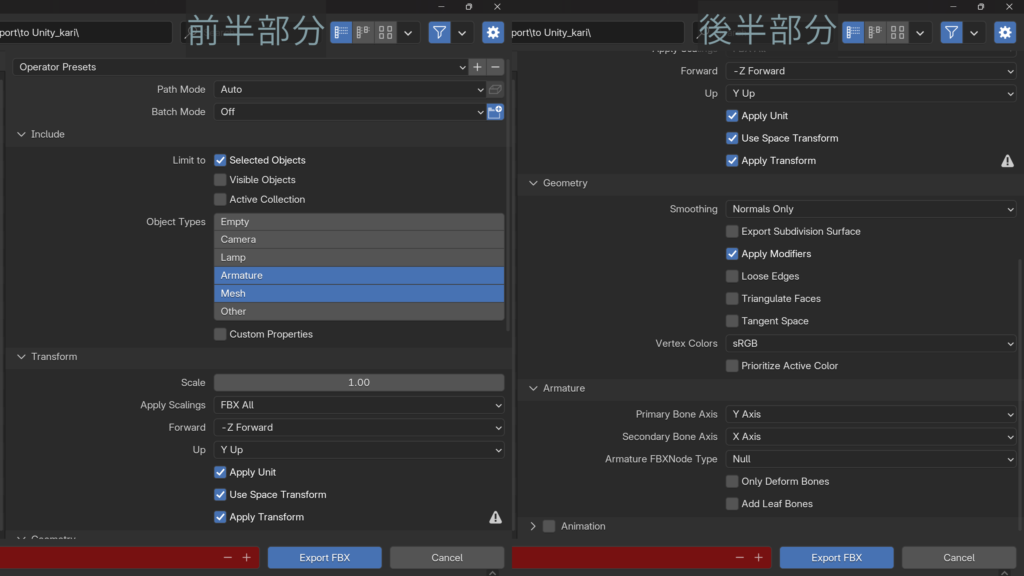Disable the Apply Modifiers checkbox
Image resolution: width=1024 pixels, height=576 pixels.
[732, 254]
